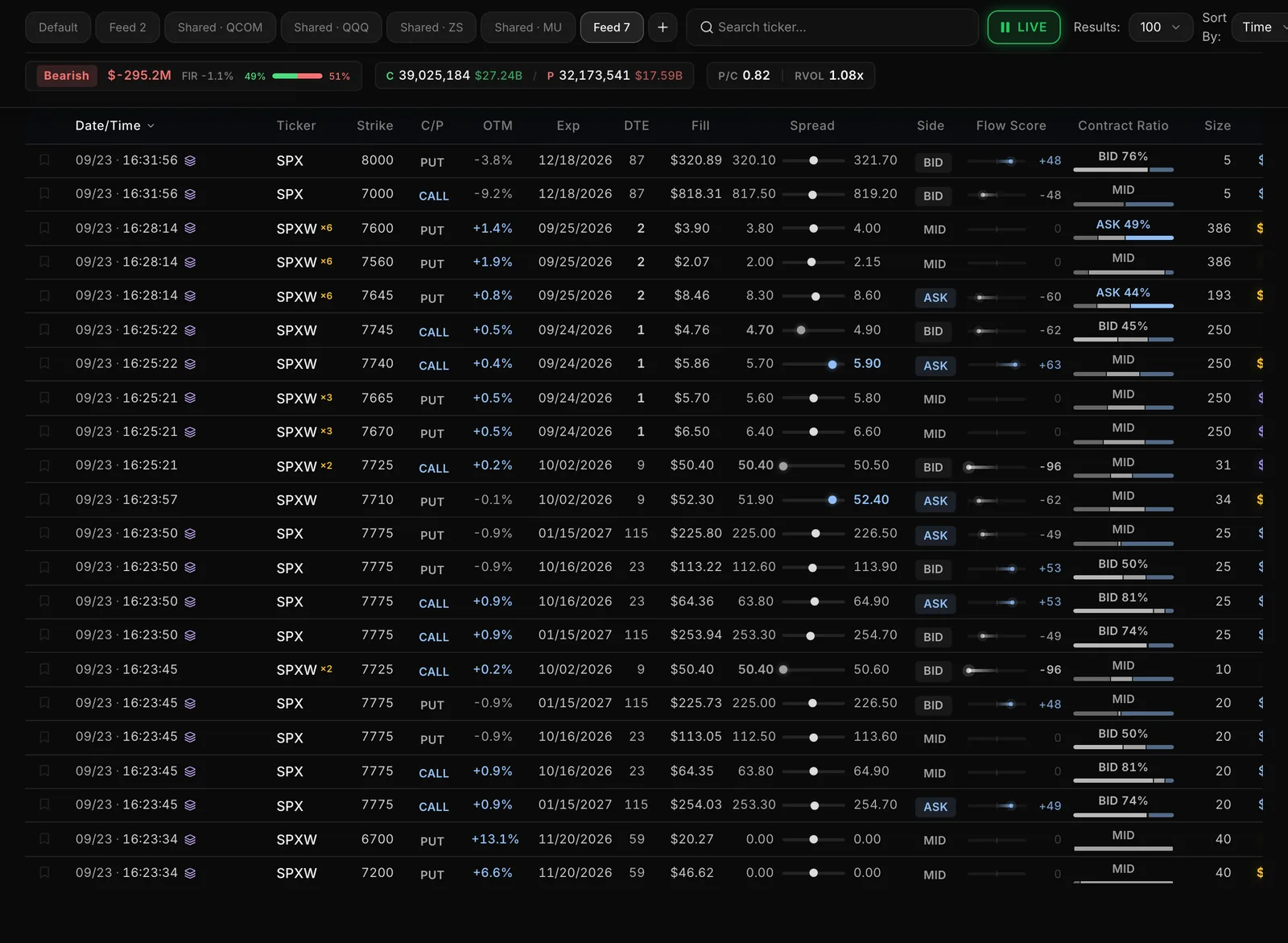This screenshot has height=943, width=1288.
Task: Click the x2 badge on SPXW 7725 at 16:25:21
Action: click(327, 465)
